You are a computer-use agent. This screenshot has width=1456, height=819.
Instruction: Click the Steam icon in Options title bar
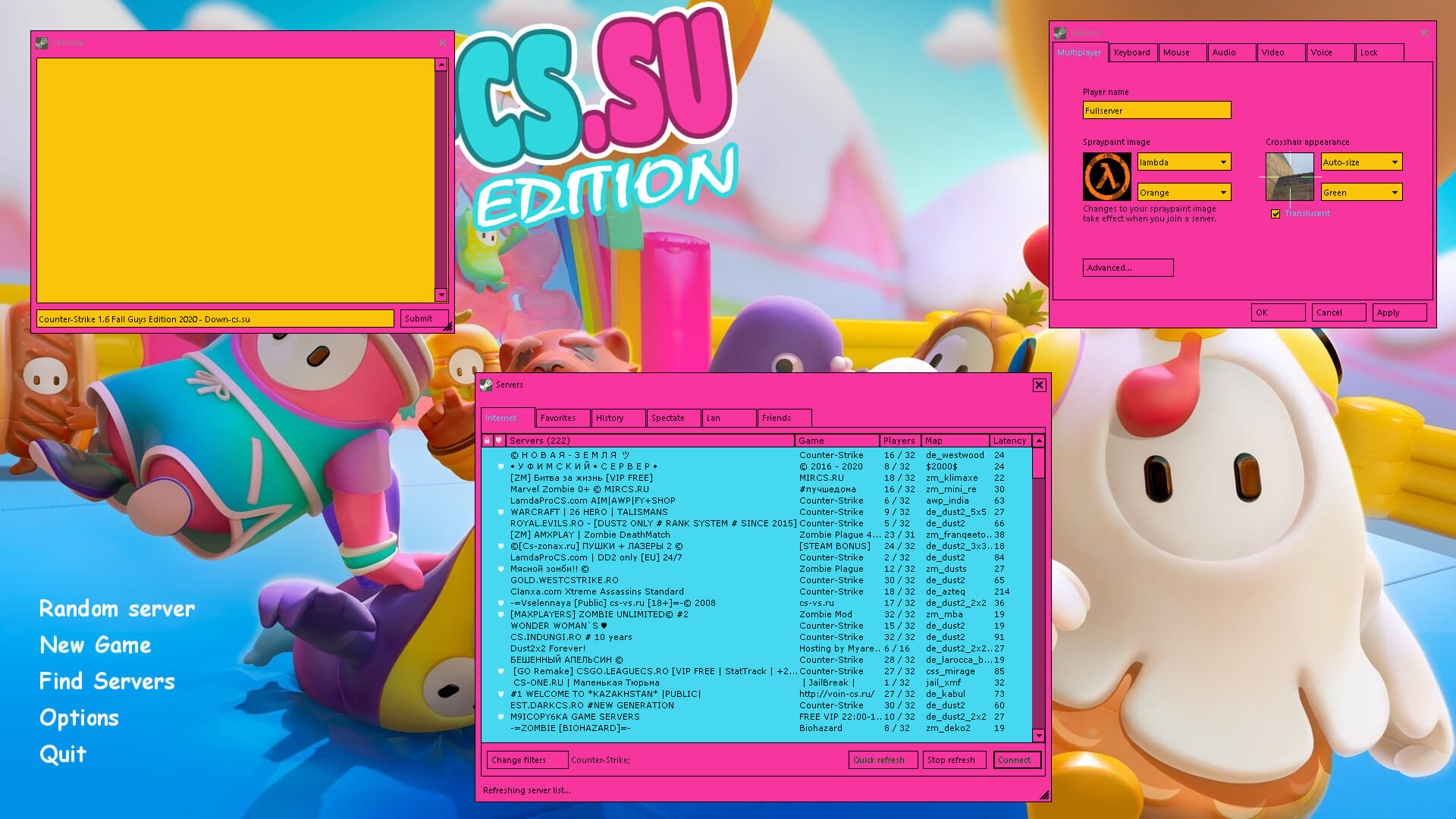pos(1060,33)
